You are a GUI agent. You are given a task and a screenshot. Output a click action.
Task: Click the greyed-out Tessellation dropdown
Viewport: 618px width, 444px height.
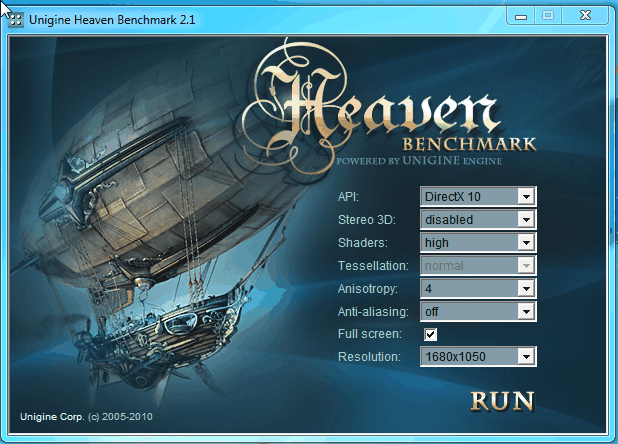pyautogui.click(x=478, y=266)
